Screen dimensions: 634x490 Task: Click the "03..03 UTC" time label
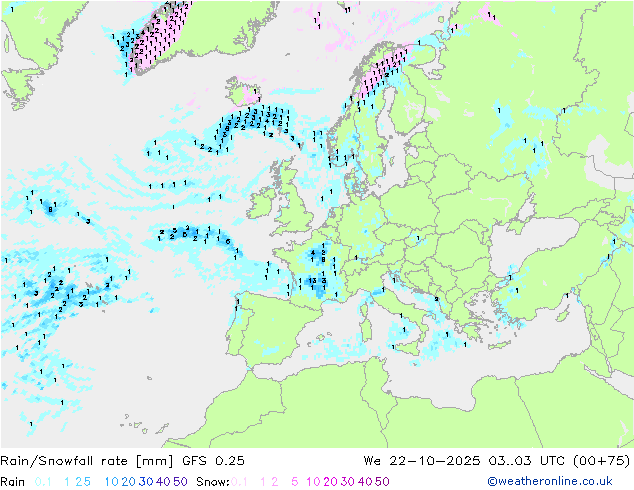pos(526,461)
